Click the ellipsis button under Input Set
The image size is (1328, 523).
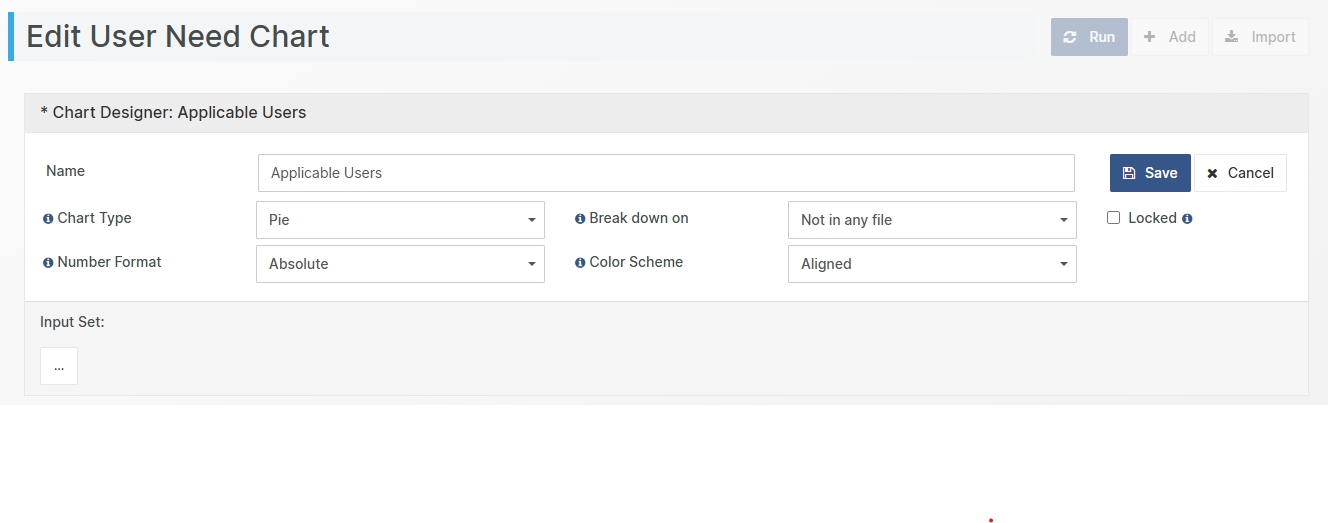click(59, 366)
